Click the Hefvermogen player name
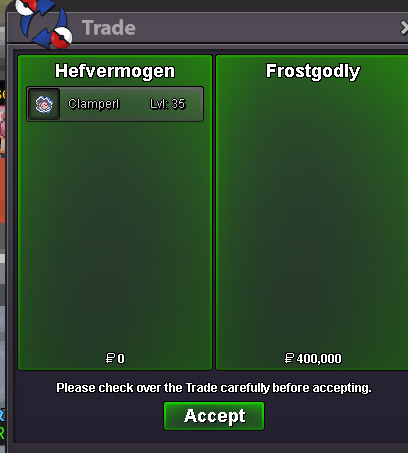The height and width of the screenshot is (453, 408). coord(115,71)
